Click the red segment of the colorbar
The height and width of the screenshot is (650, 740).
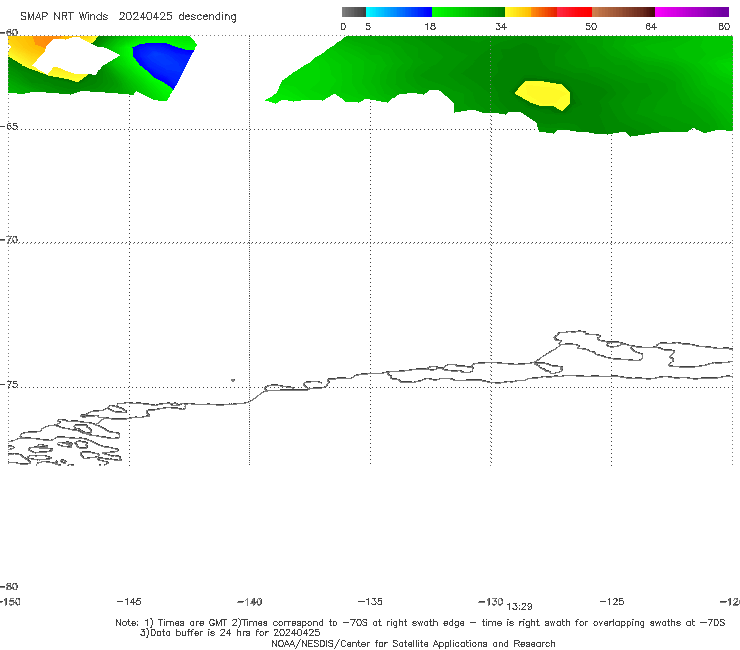click(x=574, y=12)
